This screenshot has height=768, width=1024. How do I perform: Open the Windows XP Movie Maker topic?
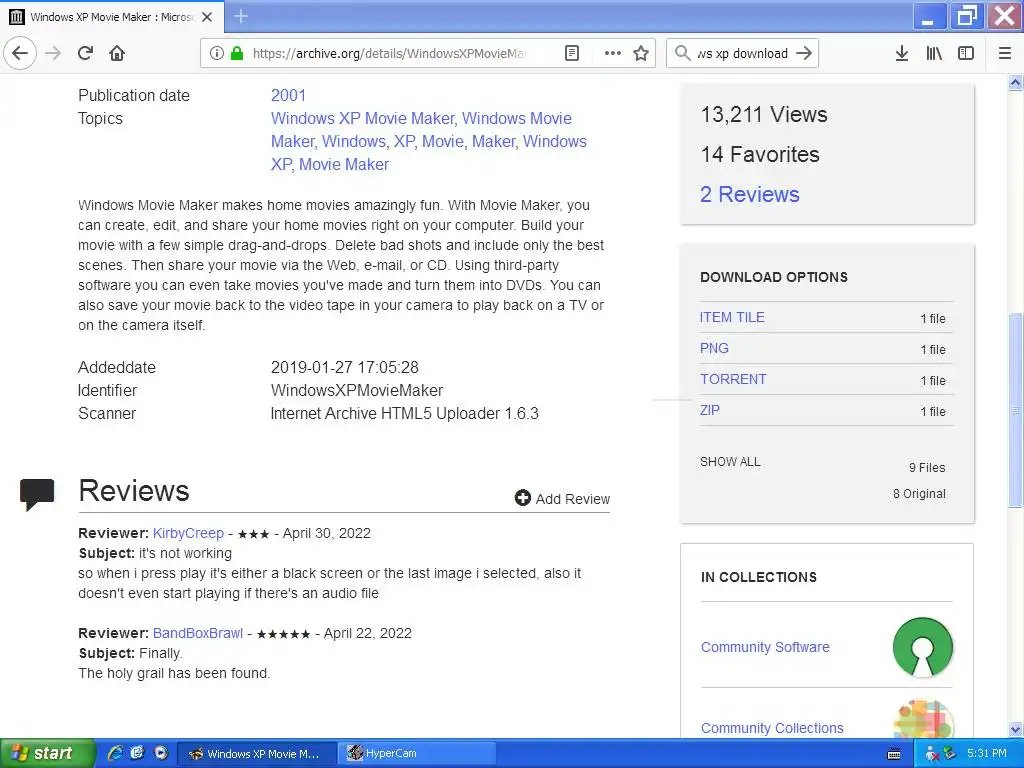(362, 118)
